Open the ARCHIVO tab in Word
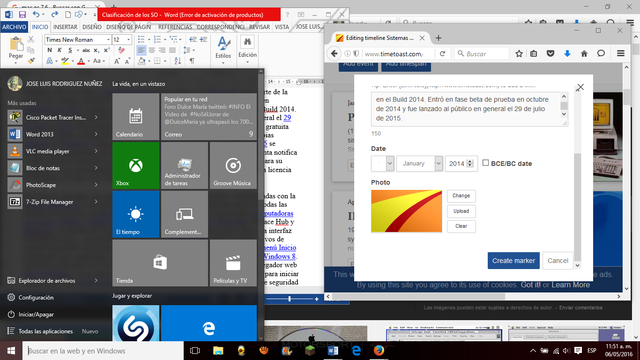 tap(14, 27)
